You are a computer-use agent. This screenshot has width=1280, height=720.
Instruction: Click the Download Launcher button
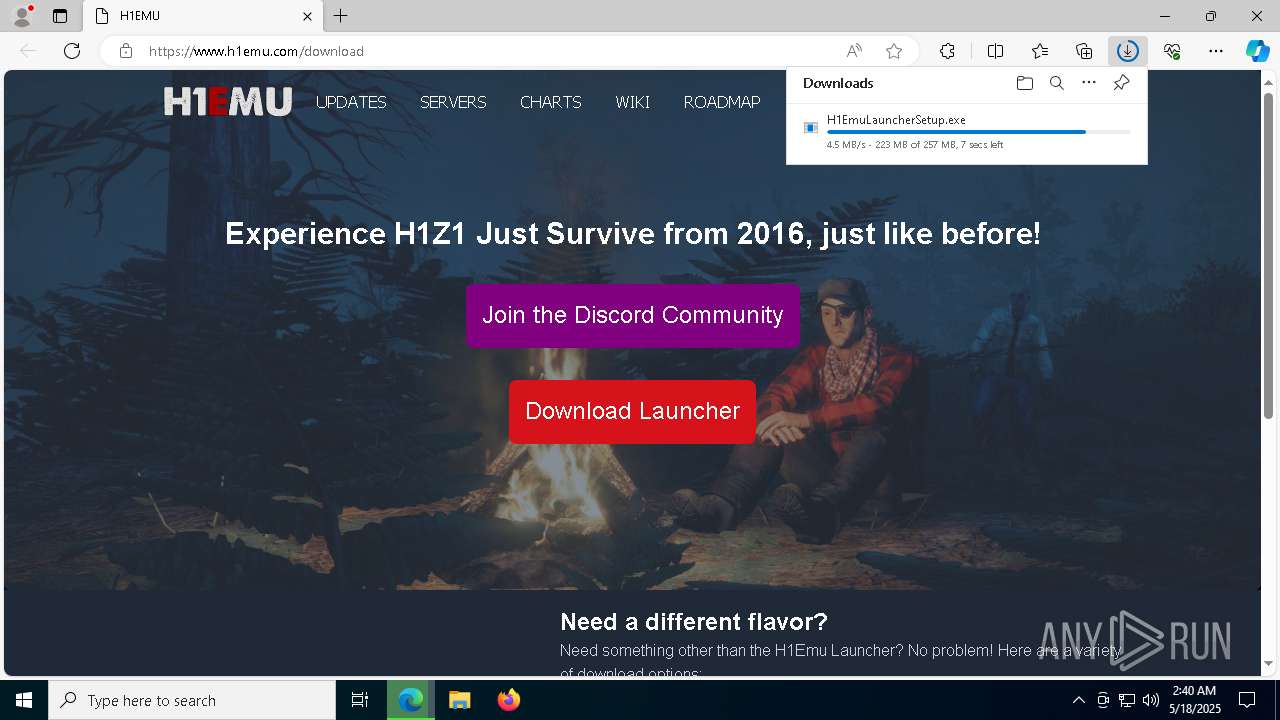click(633, 411)
